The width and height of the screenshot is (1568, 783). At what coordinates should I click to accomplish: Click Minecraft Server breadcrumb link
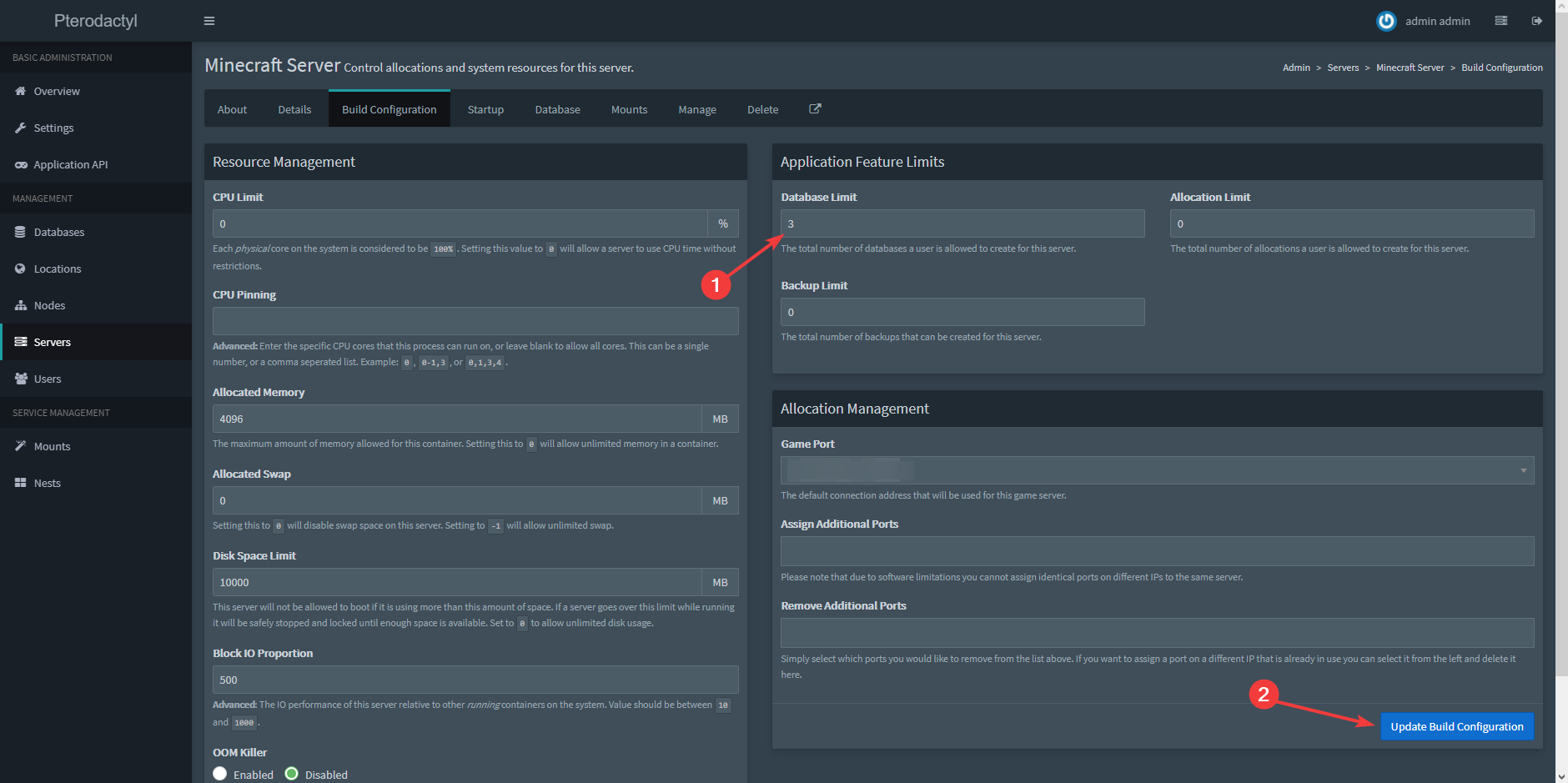click(1410, 68)
